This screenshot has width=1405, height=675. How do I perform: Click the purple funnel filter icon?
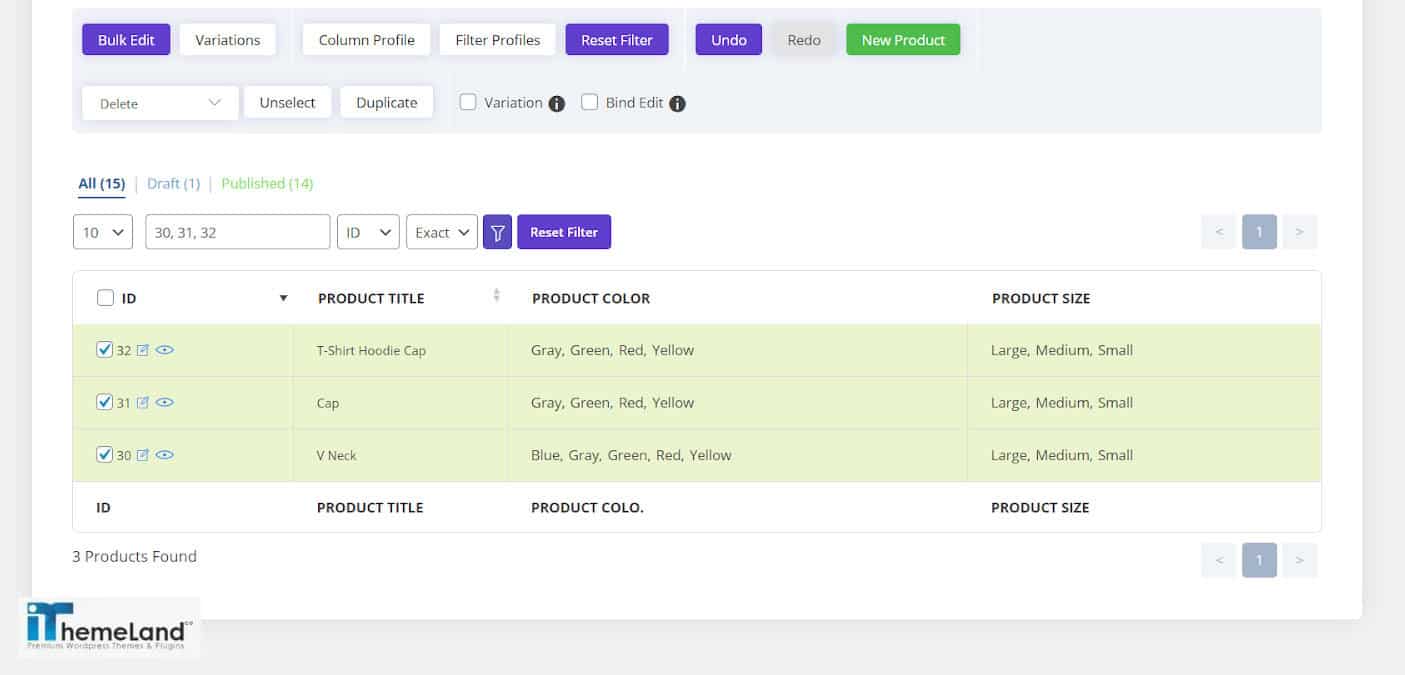[497, 232]
